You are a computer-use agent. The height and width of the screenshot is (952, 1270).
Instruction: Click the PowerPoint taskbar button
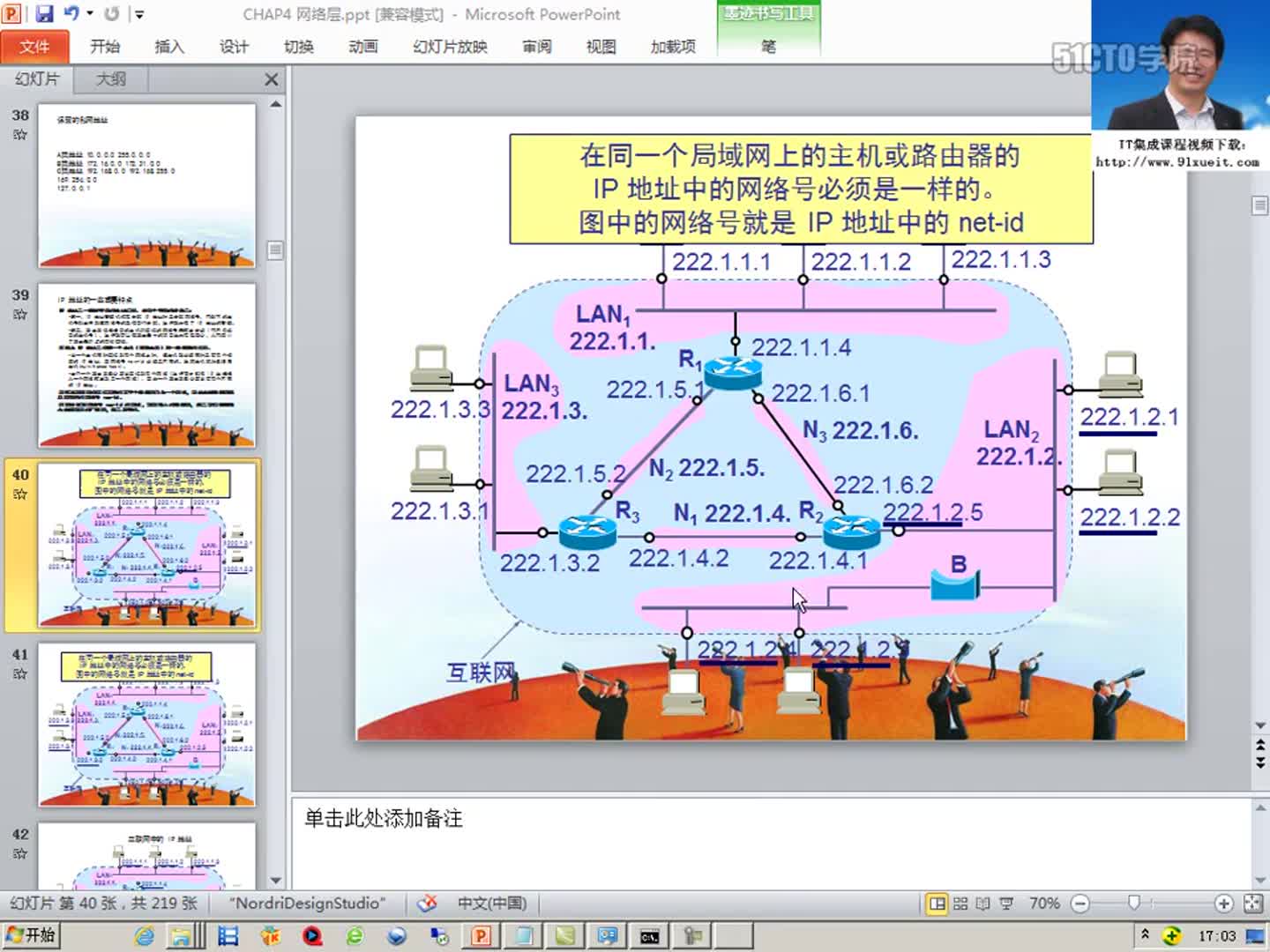(x=482, y=936)
